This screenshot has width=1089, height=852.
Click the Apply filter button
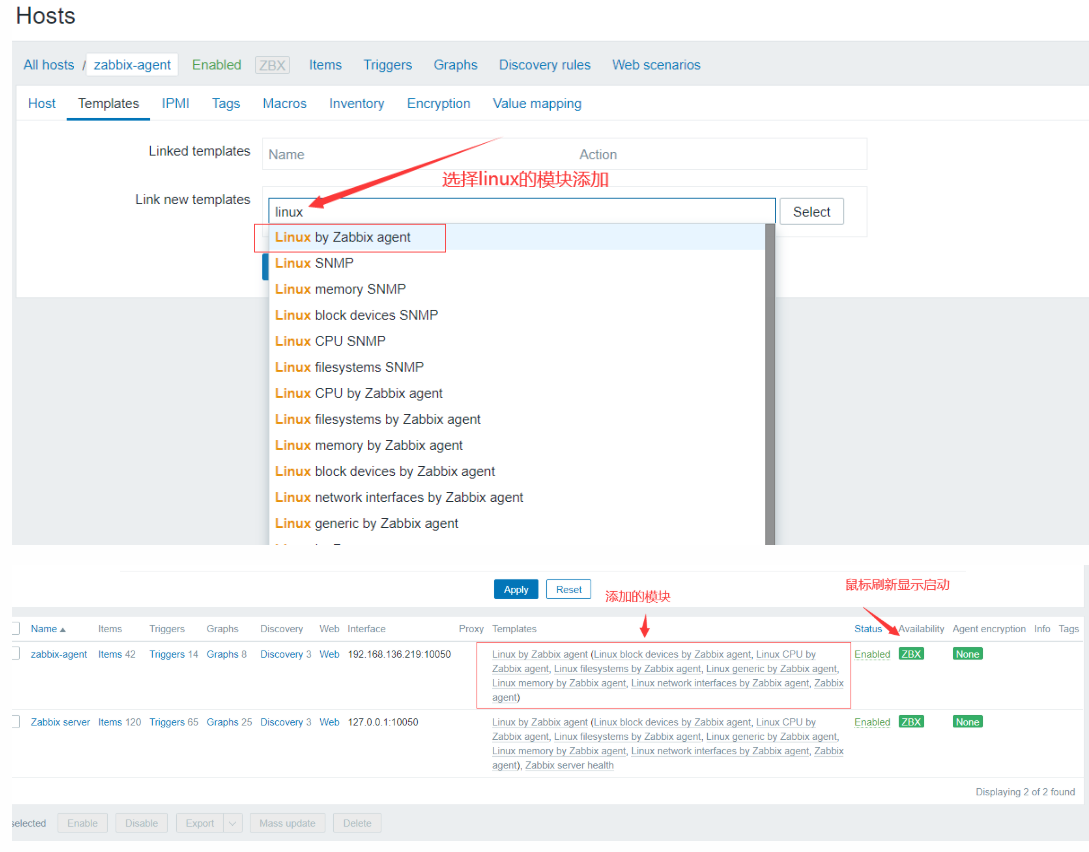(515, 590)
